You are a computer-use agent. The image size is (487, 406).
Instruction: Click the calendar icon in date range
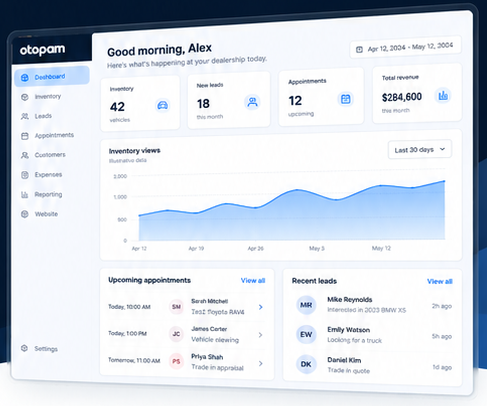click(359, 50)
